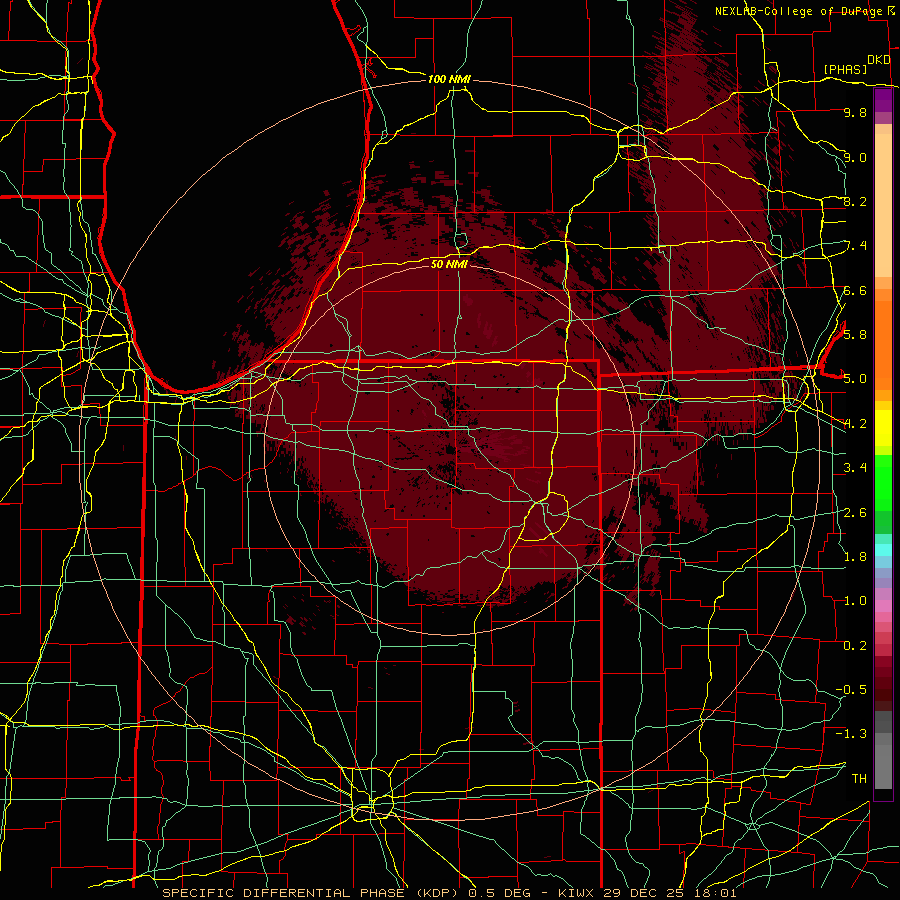Pick the large peach swatch on the color bar

(883, 205)
